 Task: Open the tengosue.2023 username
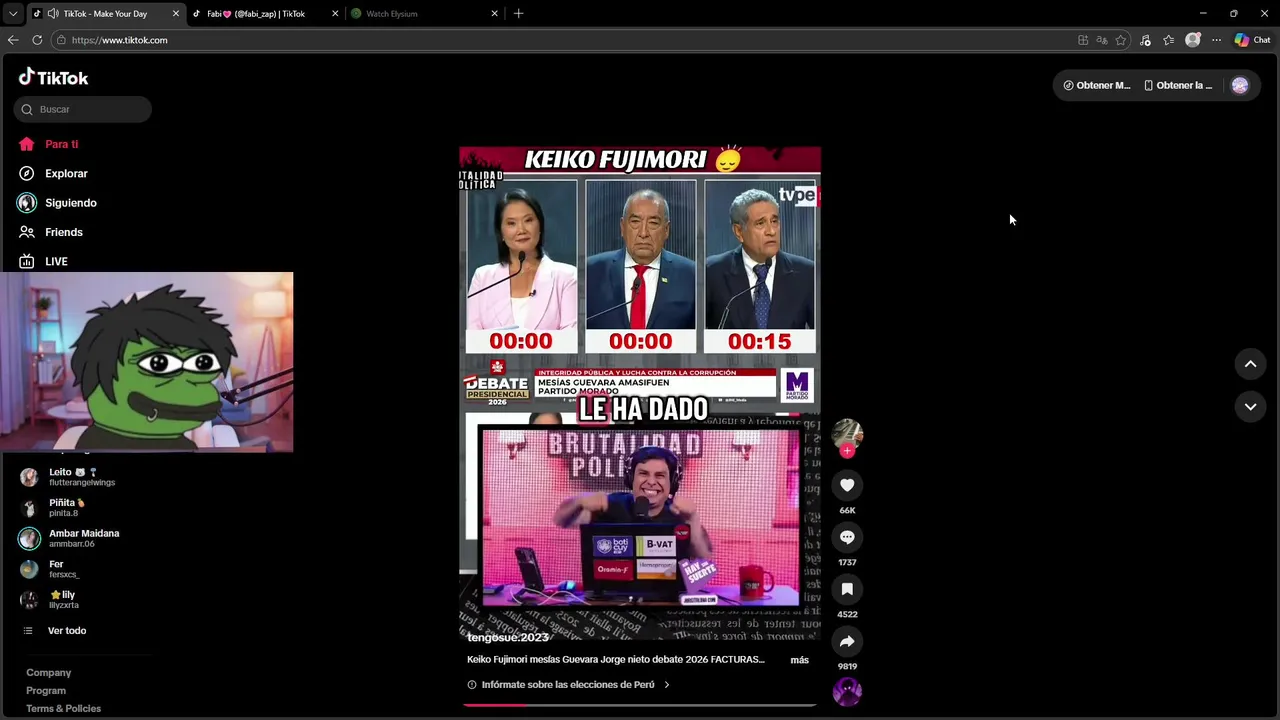click(508, 638)
